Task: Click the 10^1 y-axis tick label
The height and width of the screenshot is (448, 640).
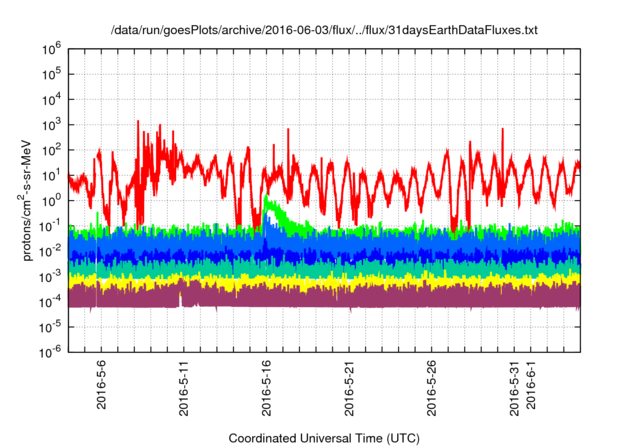Action: (x=51, y=176)
